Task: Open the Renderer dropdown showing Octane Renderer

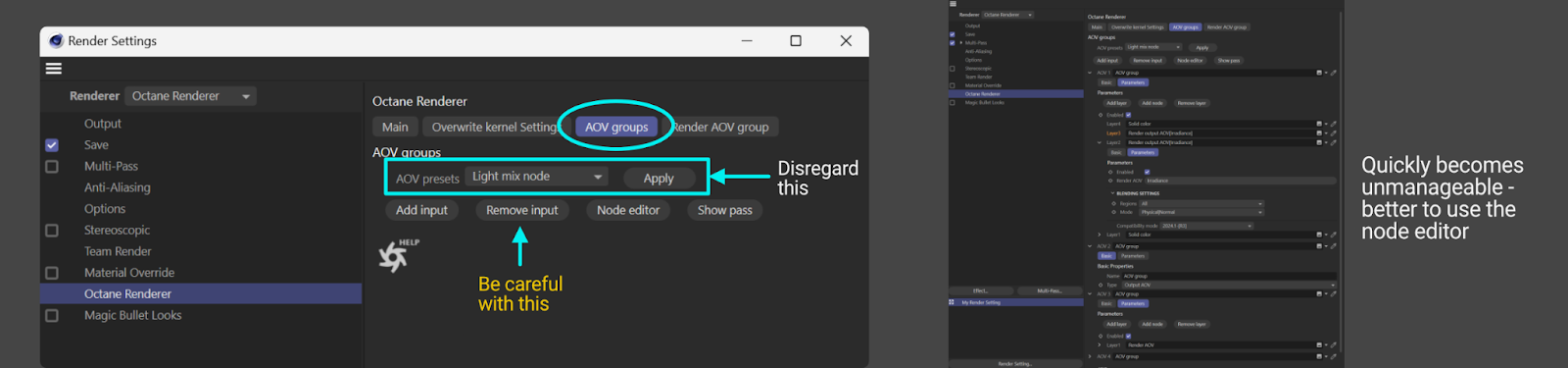Action: (x=191, y=96)
